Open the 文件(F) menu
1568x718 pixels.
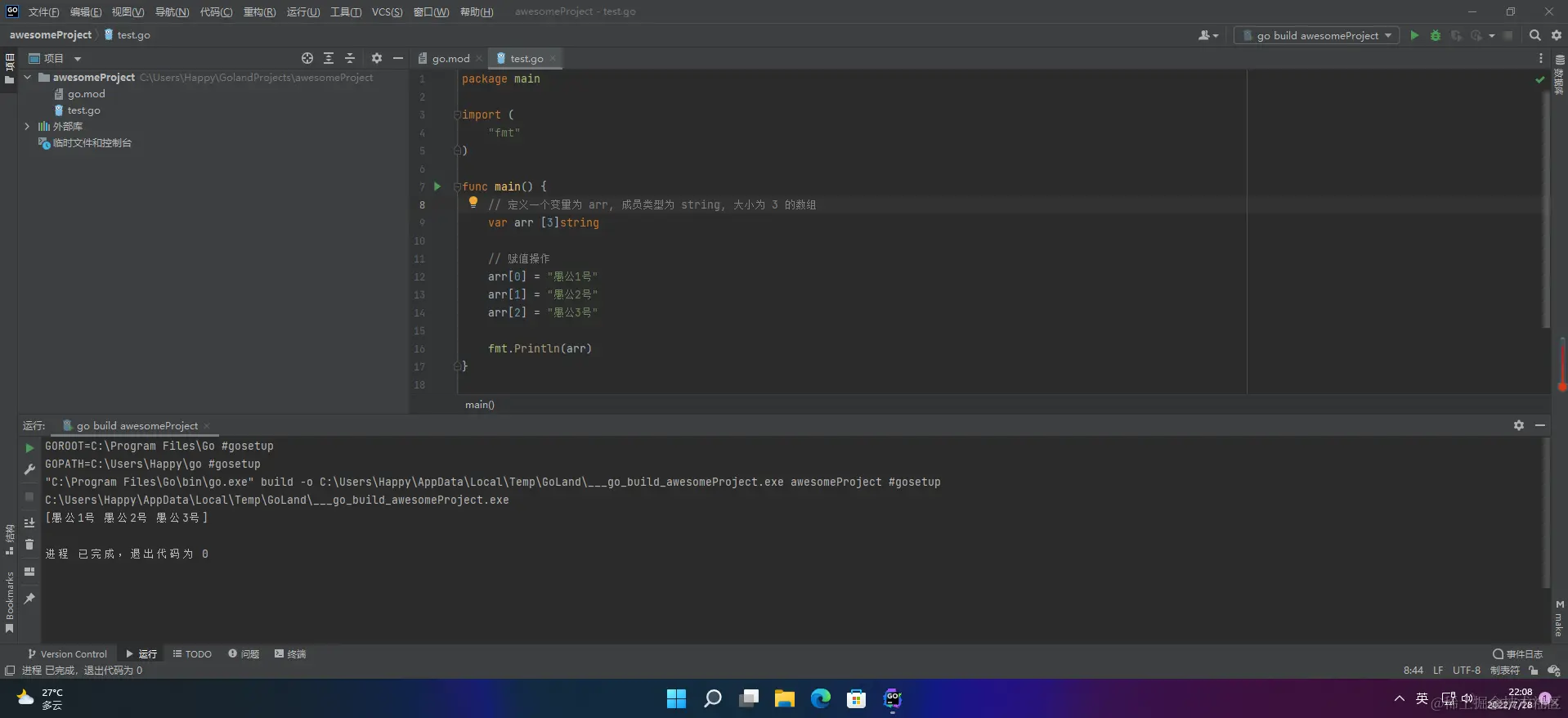43,11
